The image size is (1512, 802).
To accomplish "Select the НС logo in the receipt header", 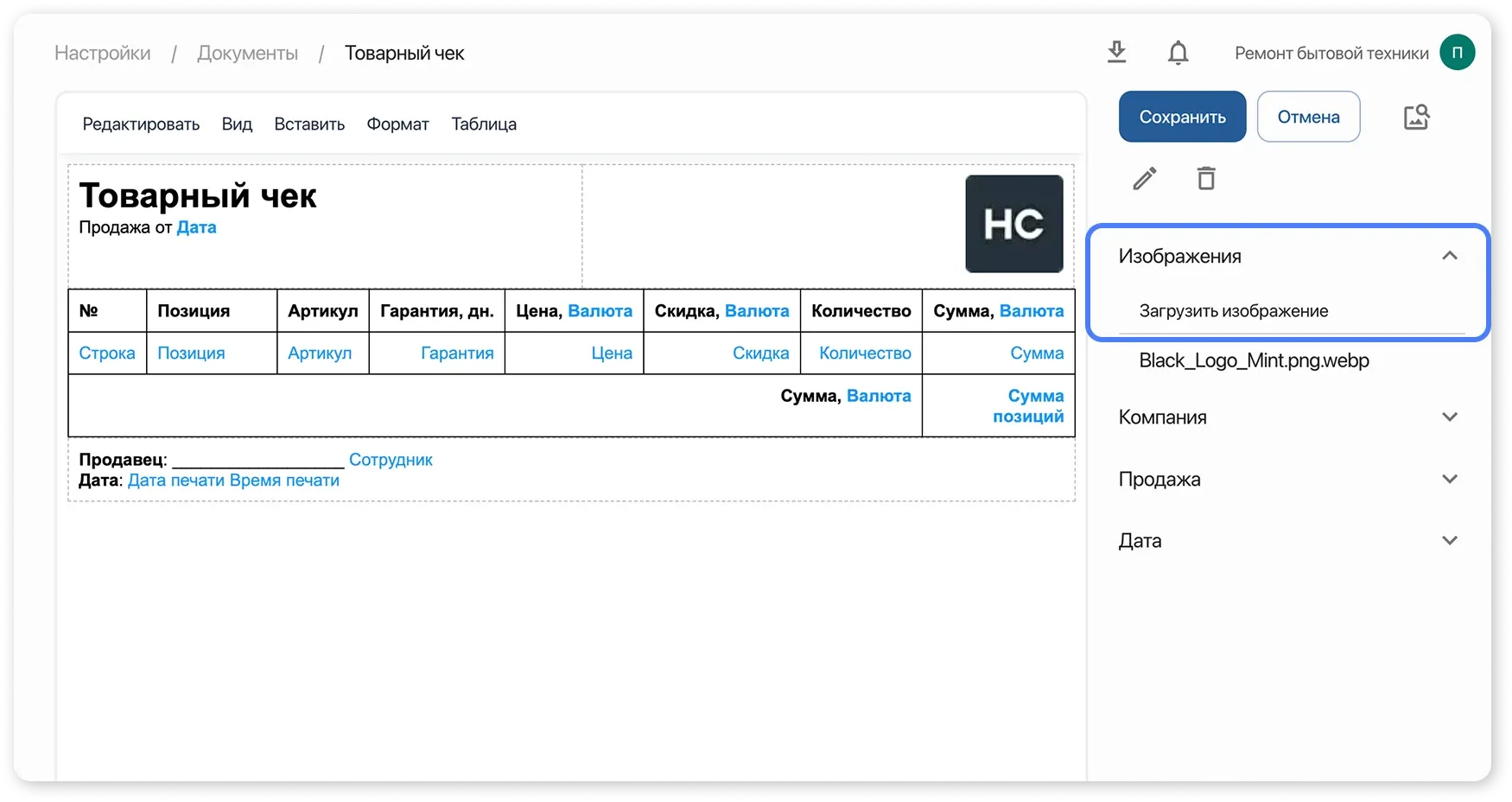I will click(1013, 223).
